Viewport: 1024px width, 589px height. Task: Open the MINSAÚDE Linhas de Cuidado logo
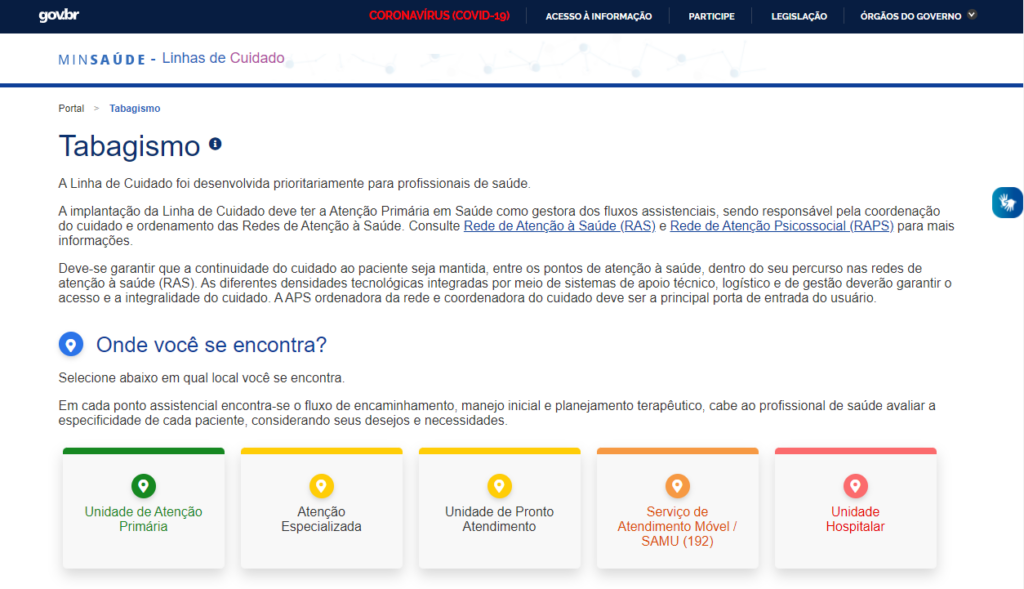(171, 58)
